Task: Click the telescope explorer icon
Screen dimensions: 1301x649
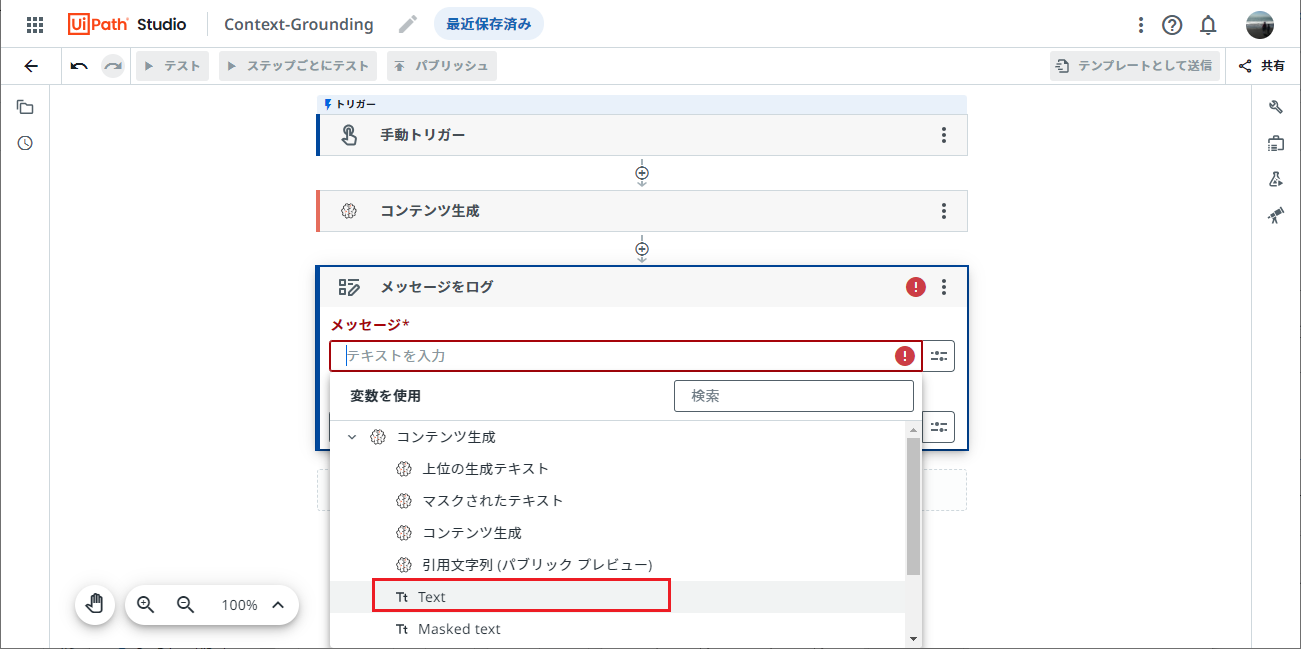Action: pyautogui.click(x=1276, y=214)
